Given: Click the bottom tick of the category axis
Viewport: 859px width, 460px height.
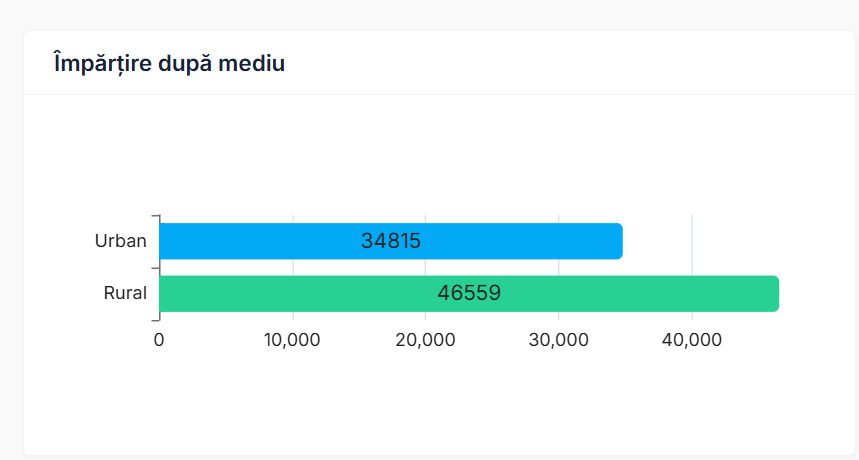Looking at the screenshot, I should coord(155,320).
